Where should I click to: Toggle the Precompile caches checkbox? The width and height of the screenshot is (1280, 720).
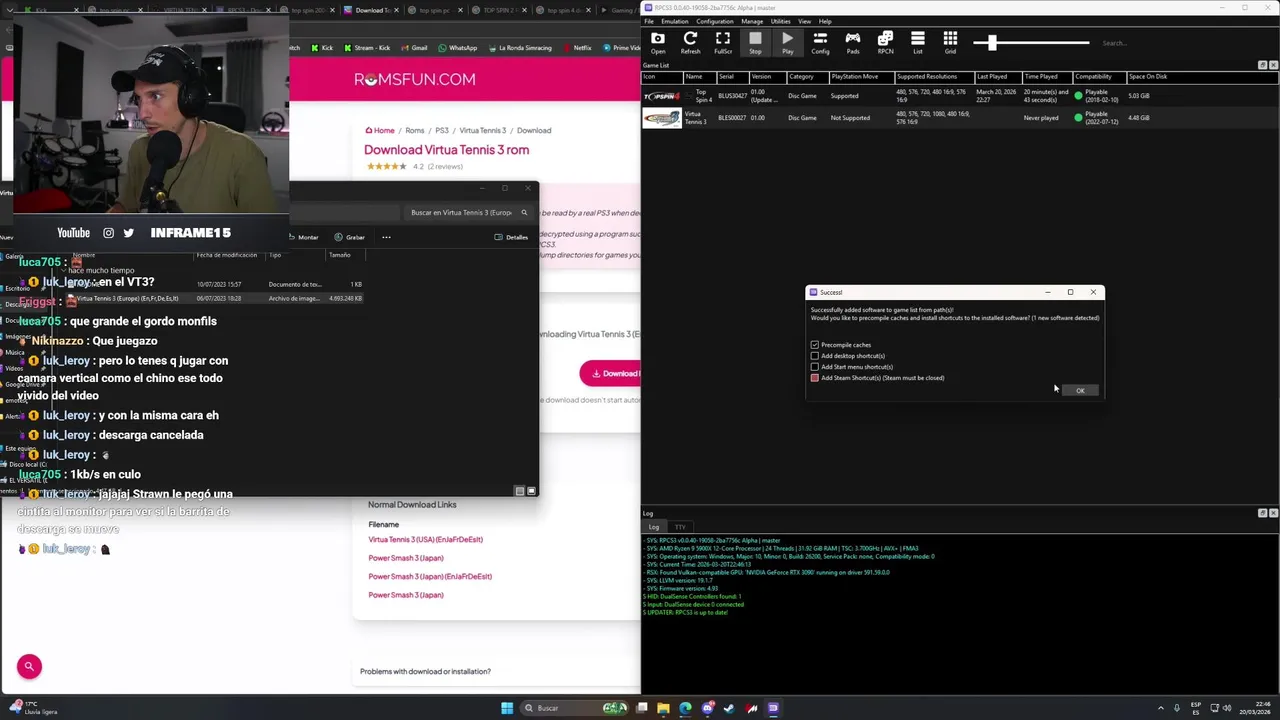tap(815, 345)
